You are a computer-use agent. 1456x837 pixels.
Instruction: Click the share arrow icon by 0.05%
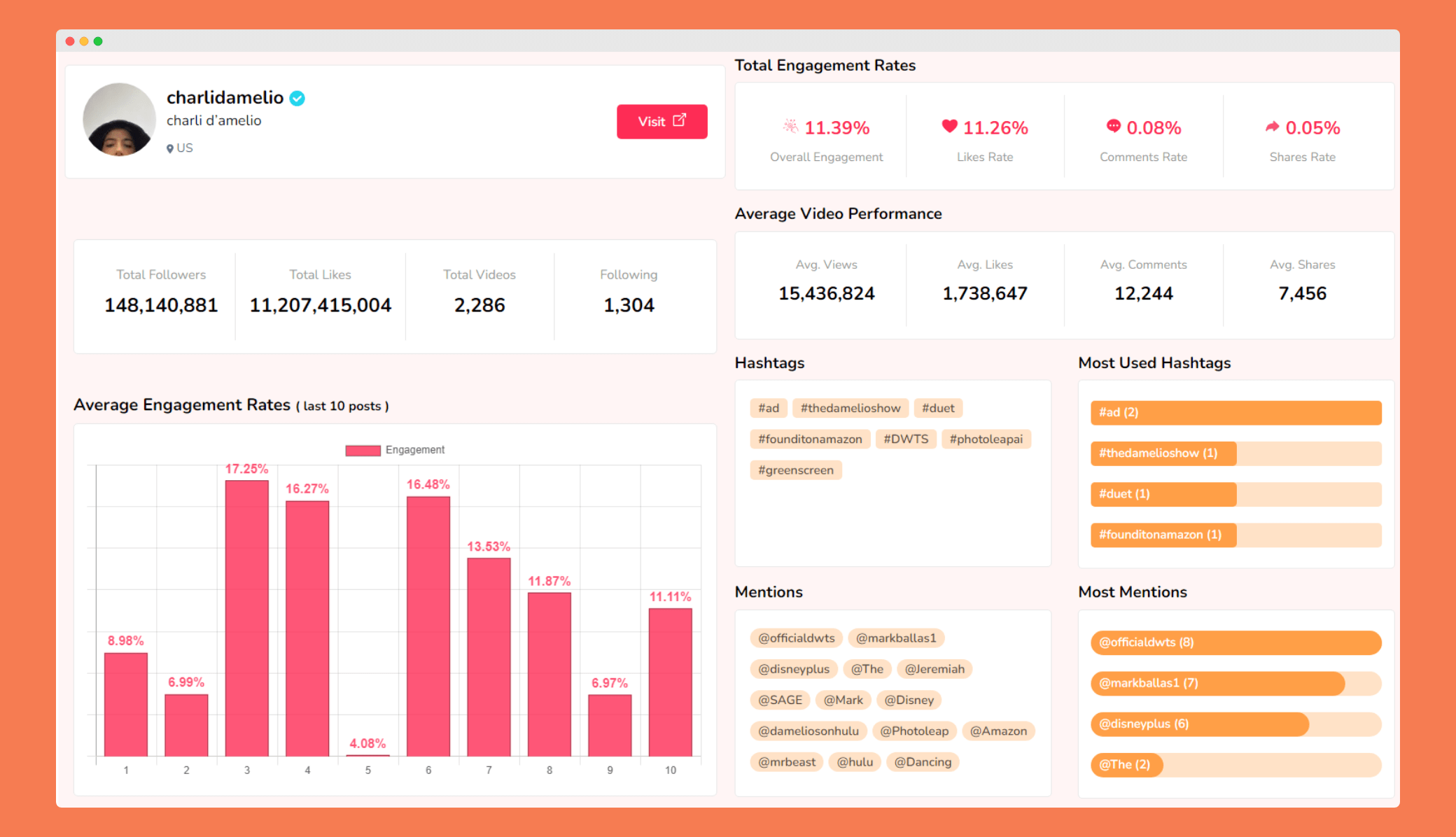1272,127
